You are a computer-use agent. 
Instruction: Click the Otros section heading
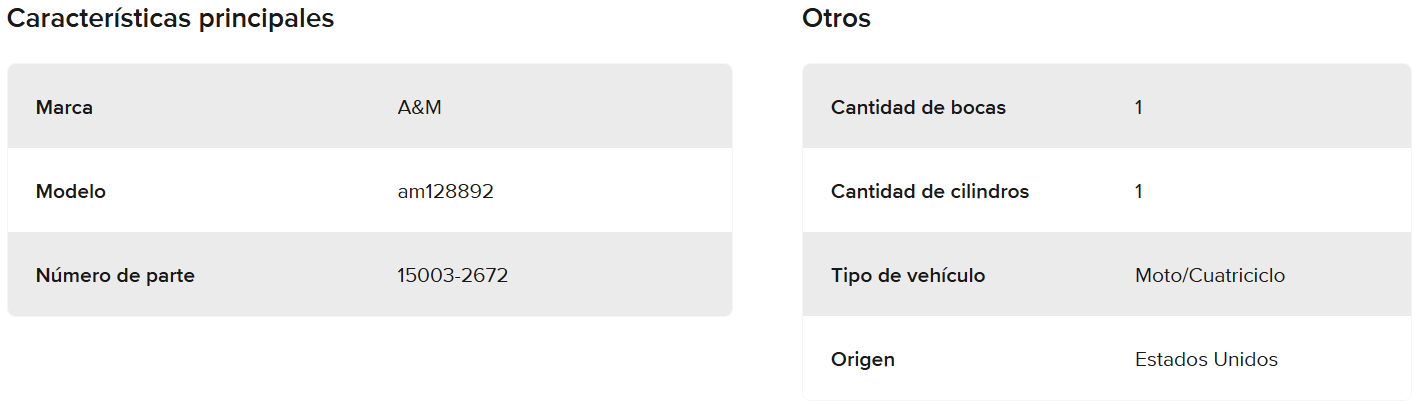pos(836,19)
